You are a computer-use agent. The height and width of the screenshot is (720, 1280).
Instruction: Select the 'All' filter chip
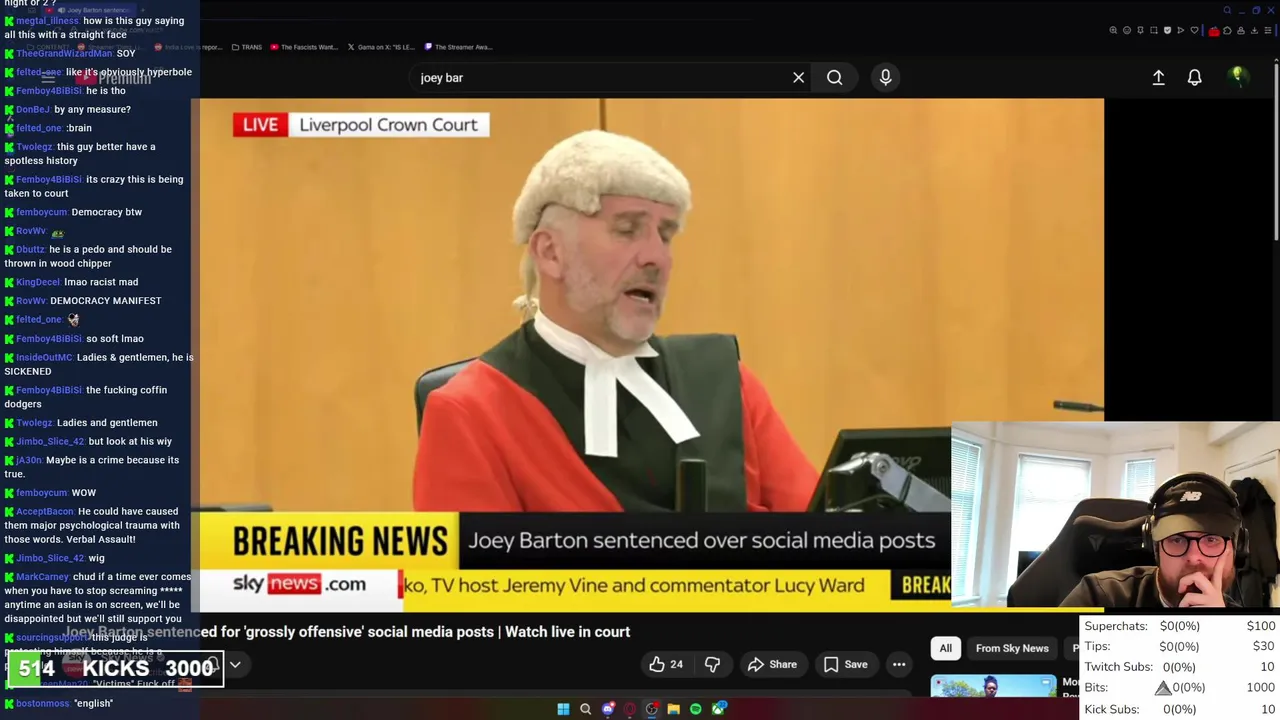click(x=945, y=648)
